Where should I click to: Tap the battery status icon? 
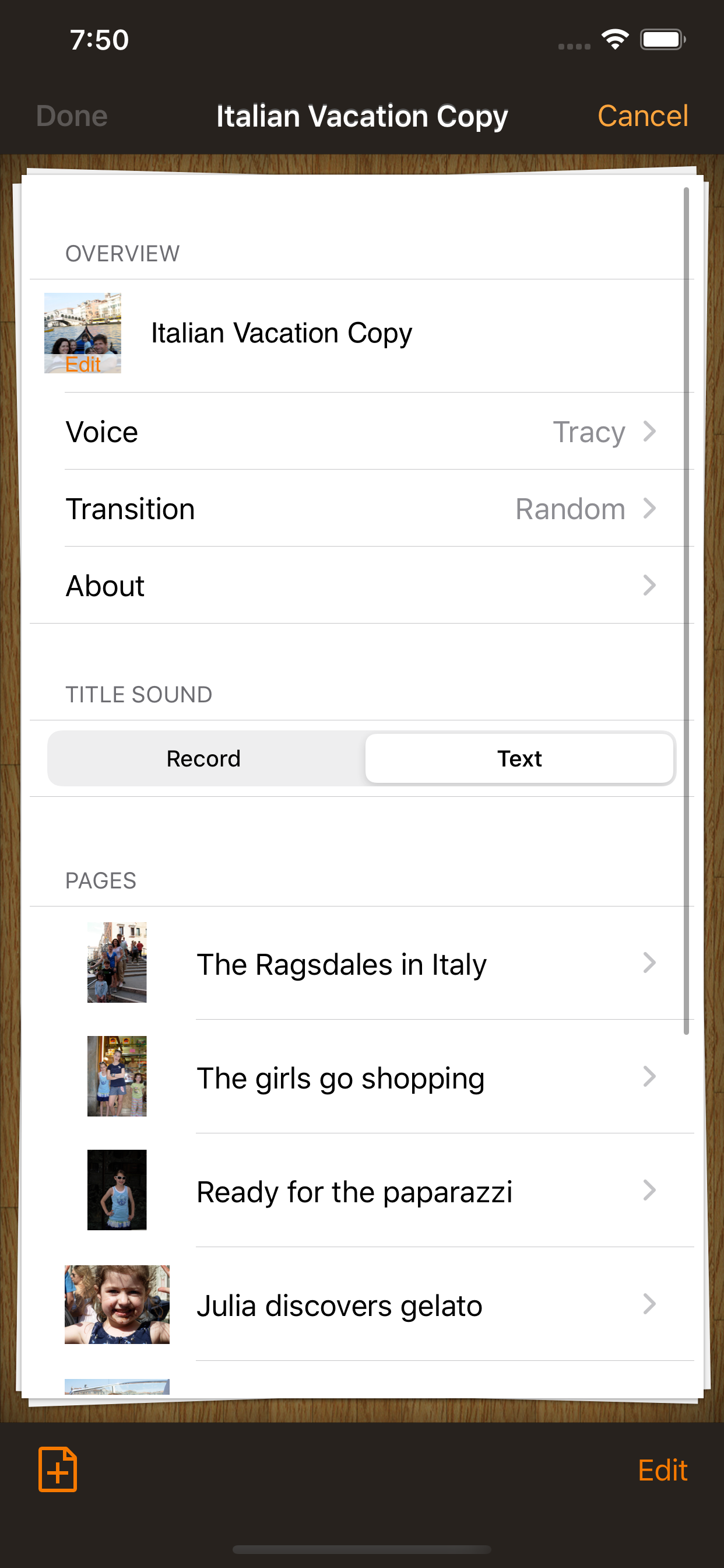[x=663, y=40]
